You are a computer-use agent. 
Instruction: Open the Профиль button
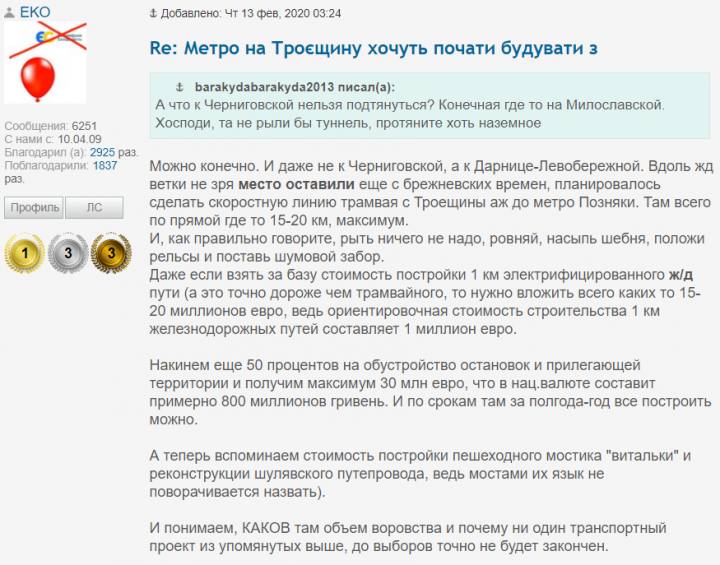(x=34, y=208)
